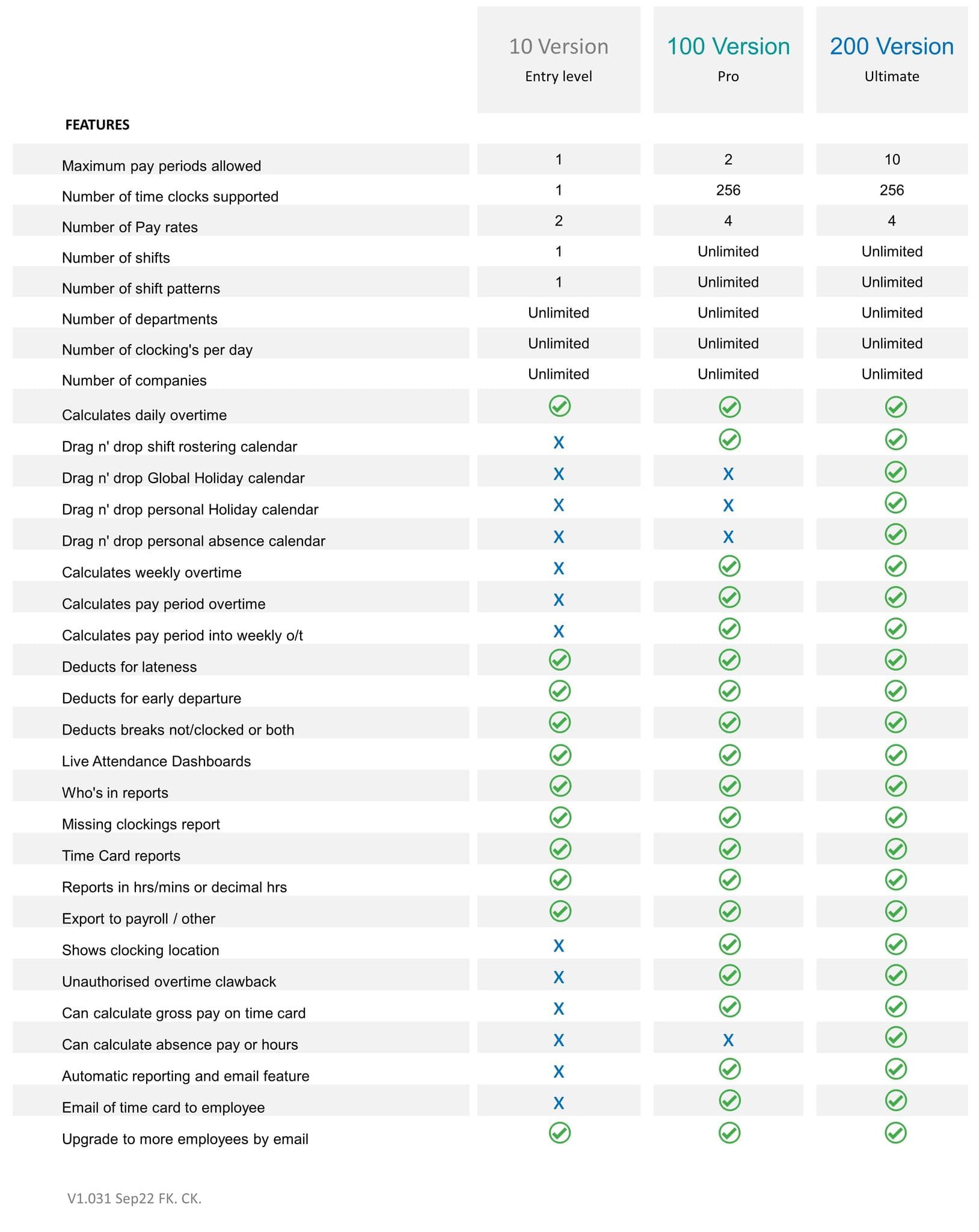Screen dimensions: 979x1232
Task: Click the 10 Version X for shift rostering calendar
Action: click(x=559, y=443)
